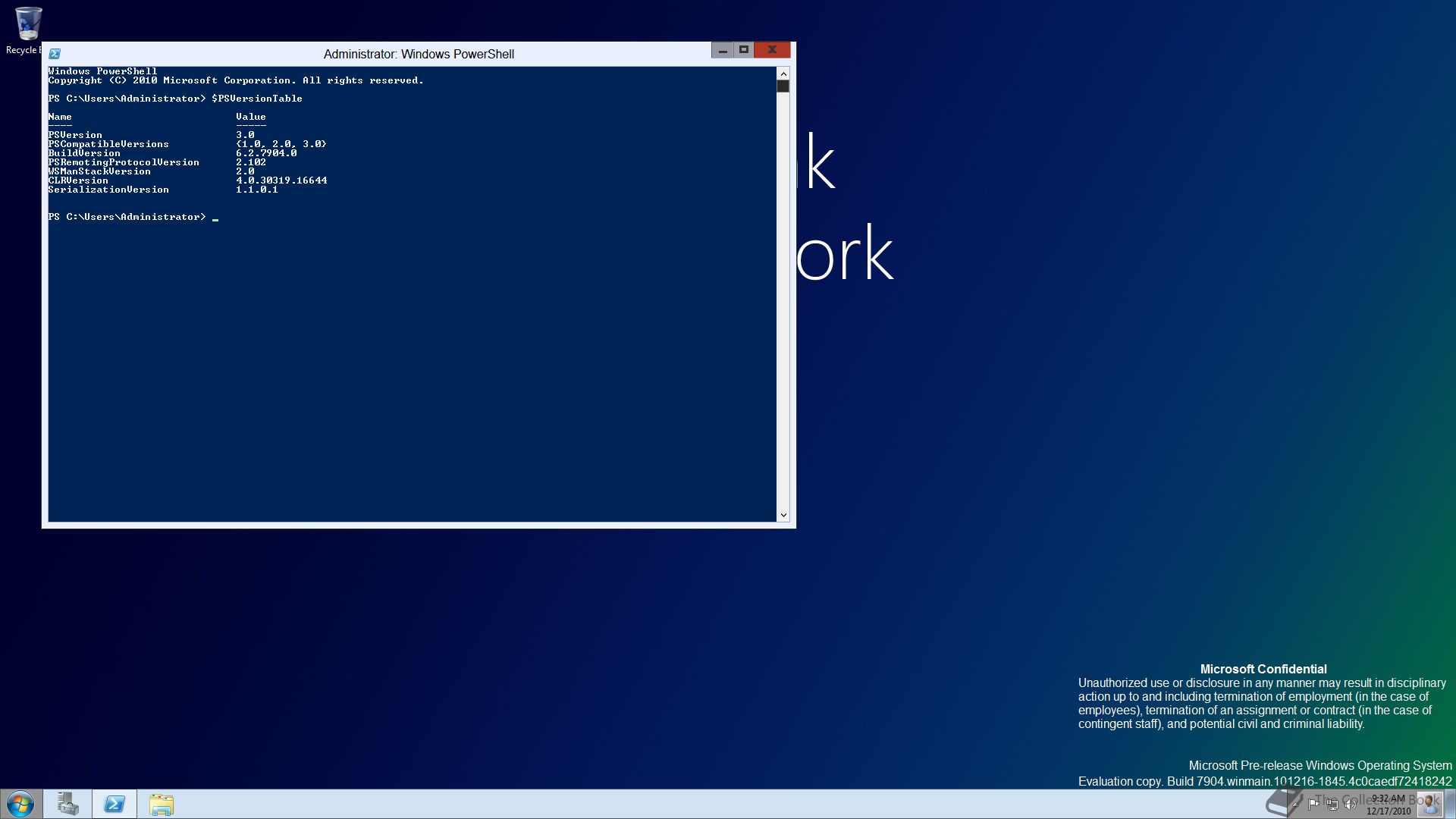Close the PowerShell window
The image size is (1456, 819).
(x=772, y=50)
